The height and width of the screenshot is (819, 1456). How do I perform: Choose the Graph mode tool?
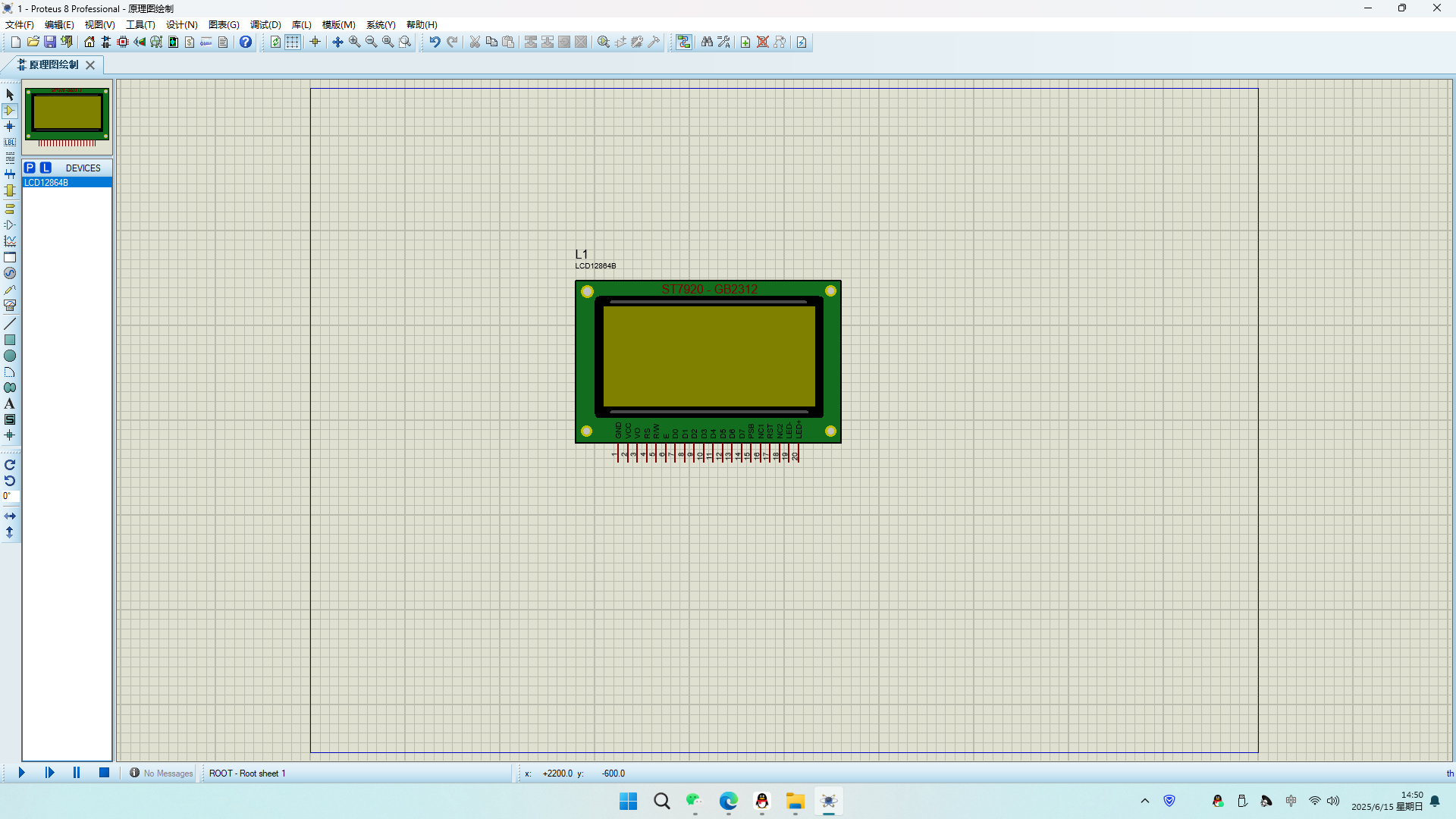point(10,241)
